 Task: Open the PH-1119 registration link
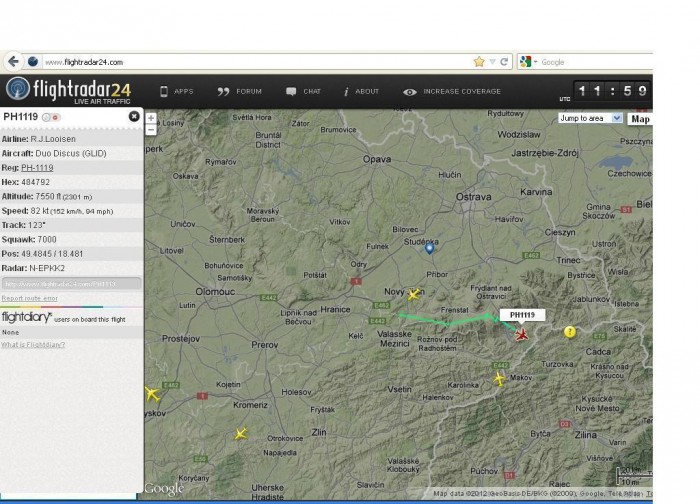point(37,168)
